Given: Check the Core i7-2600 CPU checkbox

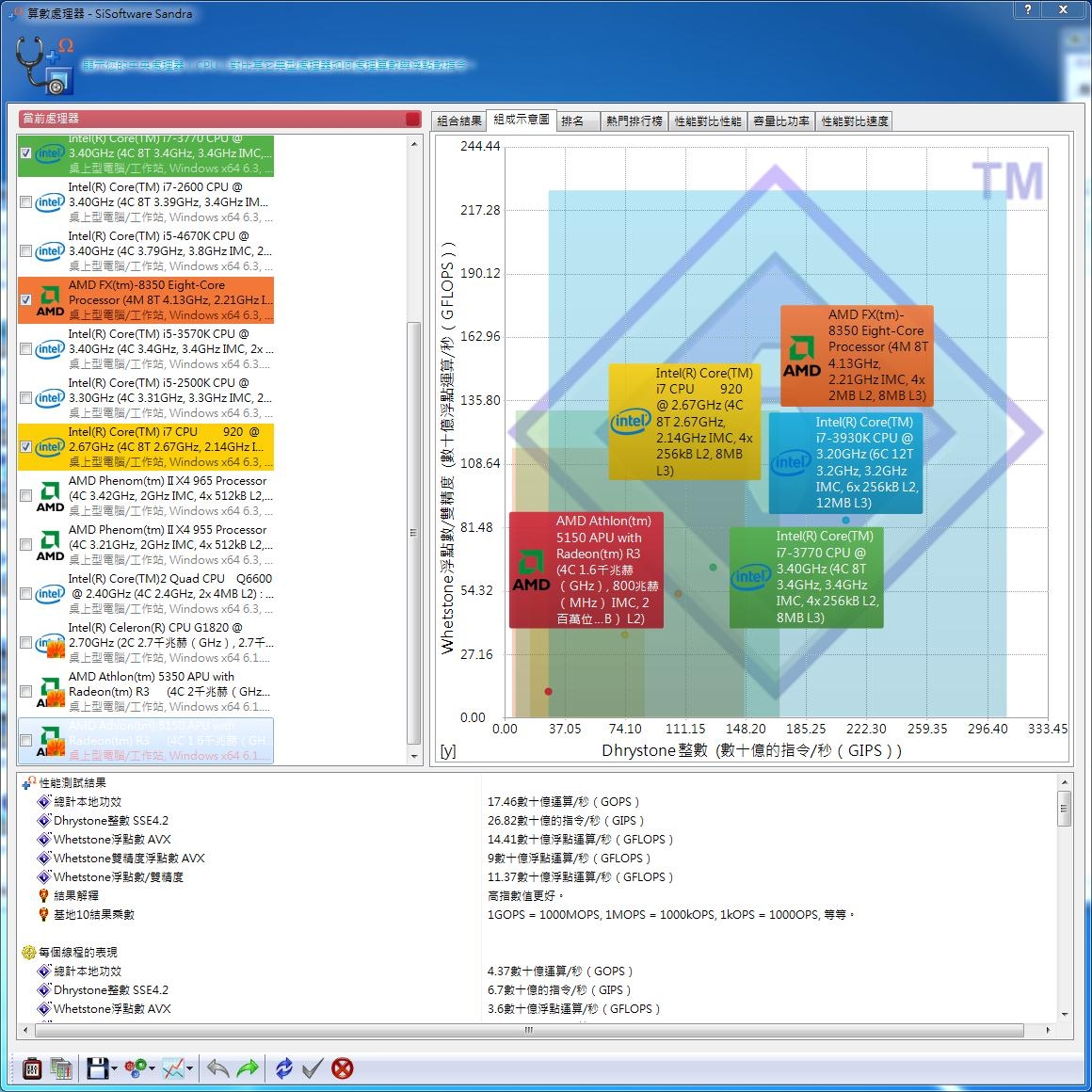Looking at the screenshot, I should pos(25,202).
